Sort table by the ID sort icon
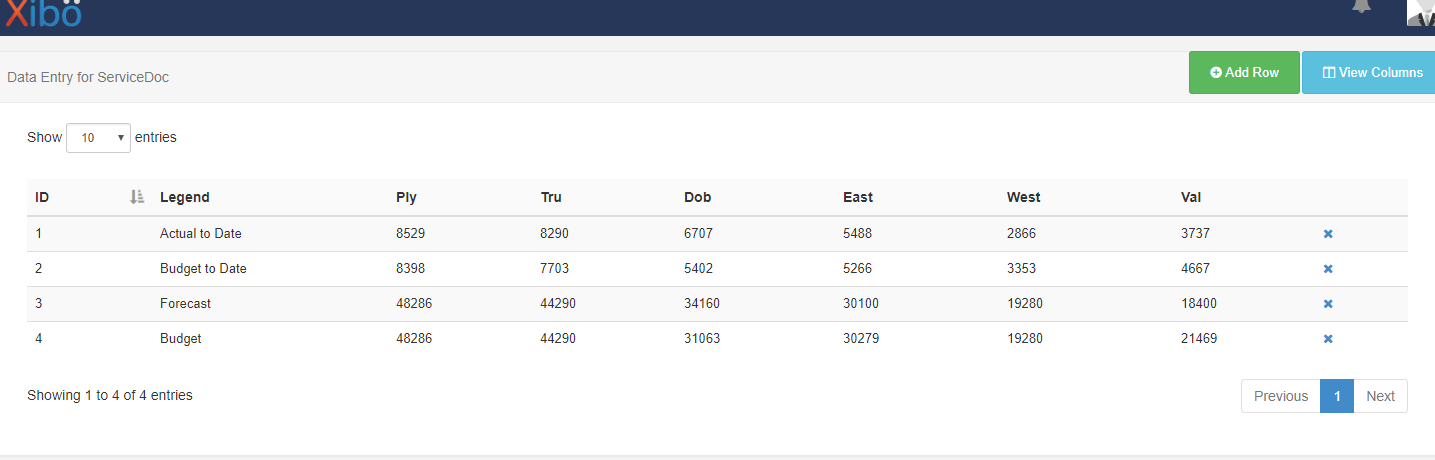This screenshot has height=460, width=1435. [x=137, y=197]
